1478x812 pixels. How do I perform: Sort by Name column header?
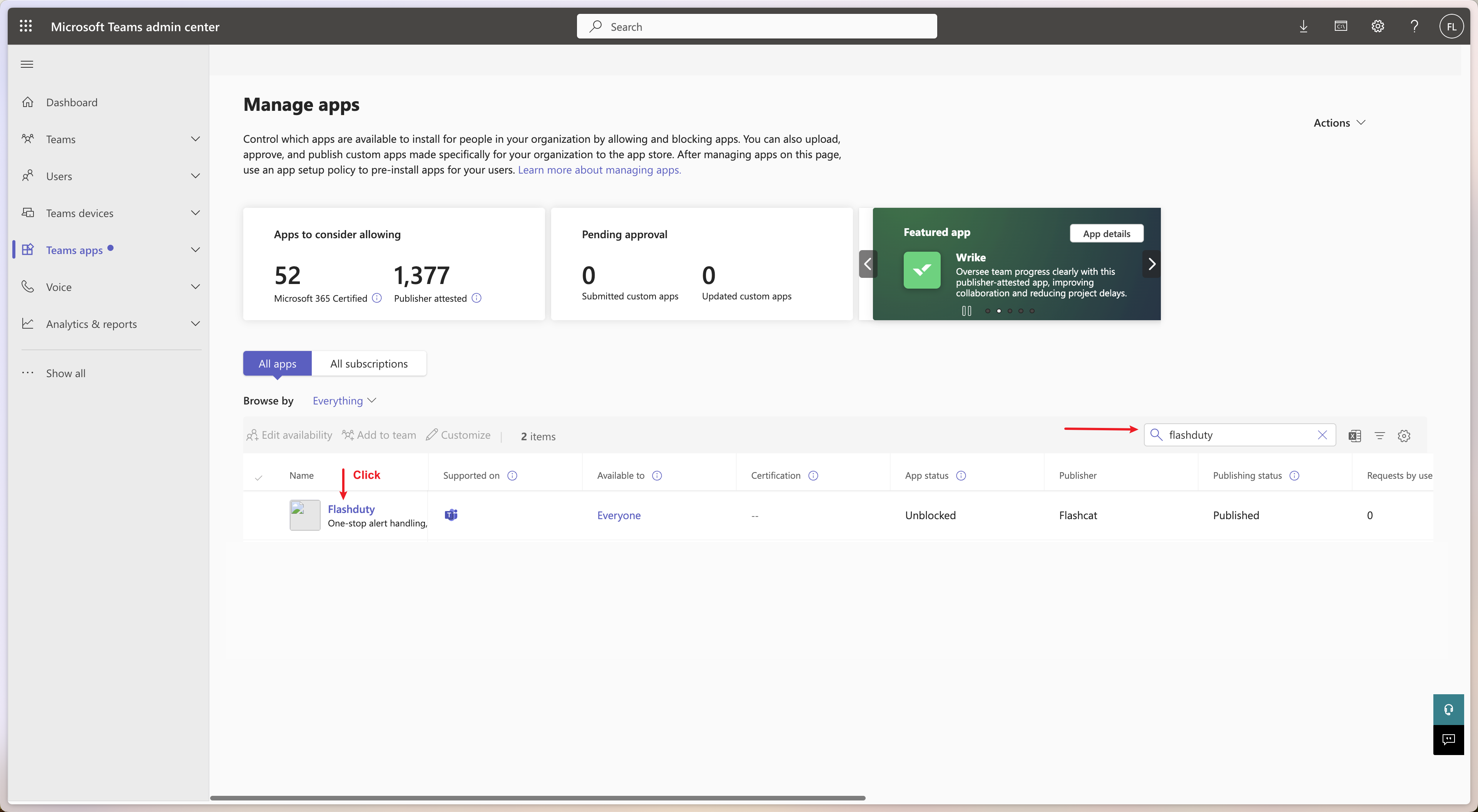click(301, 475)
